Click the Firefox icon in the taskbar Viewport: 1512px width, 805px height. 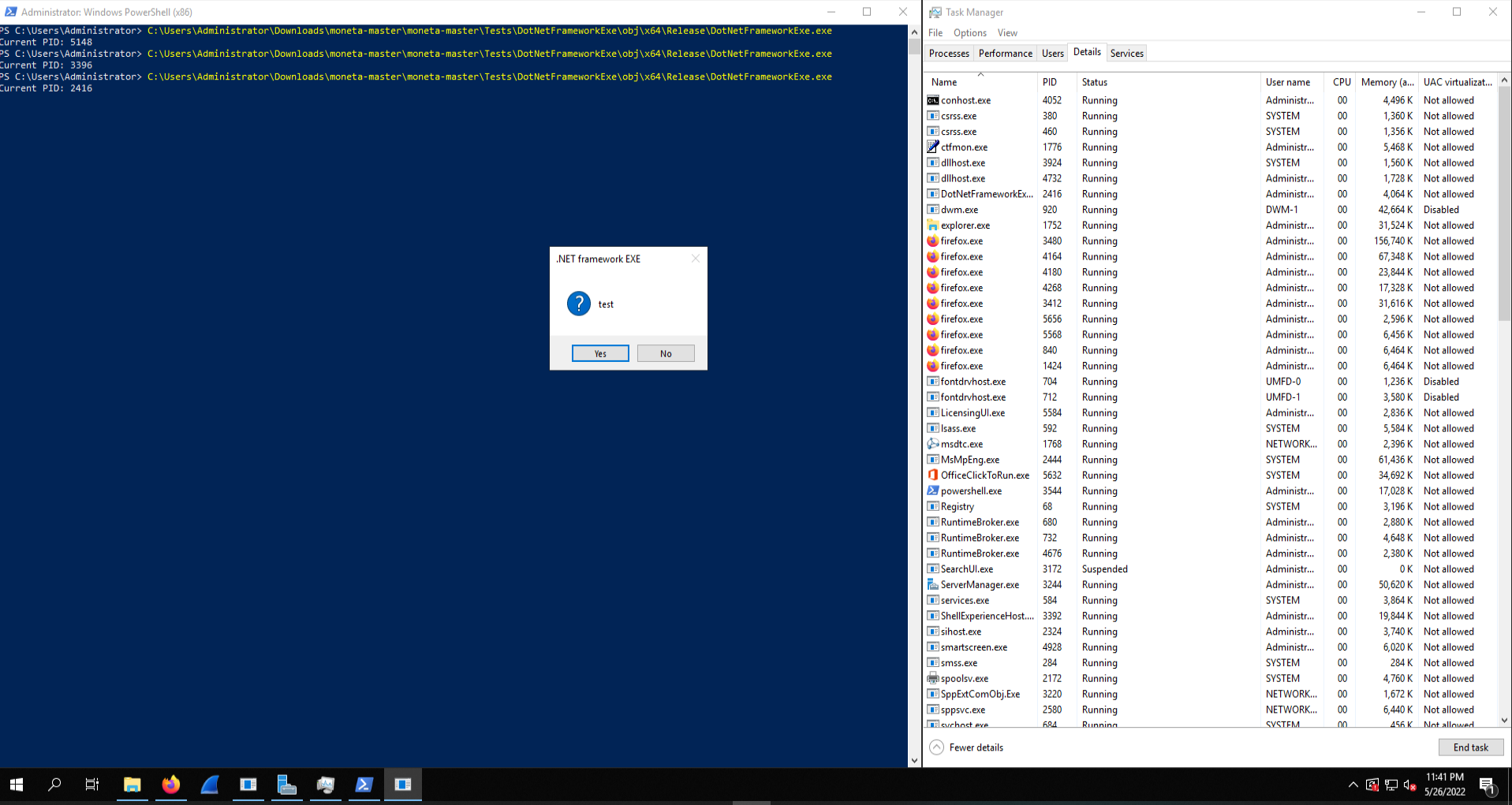point(170,785)
